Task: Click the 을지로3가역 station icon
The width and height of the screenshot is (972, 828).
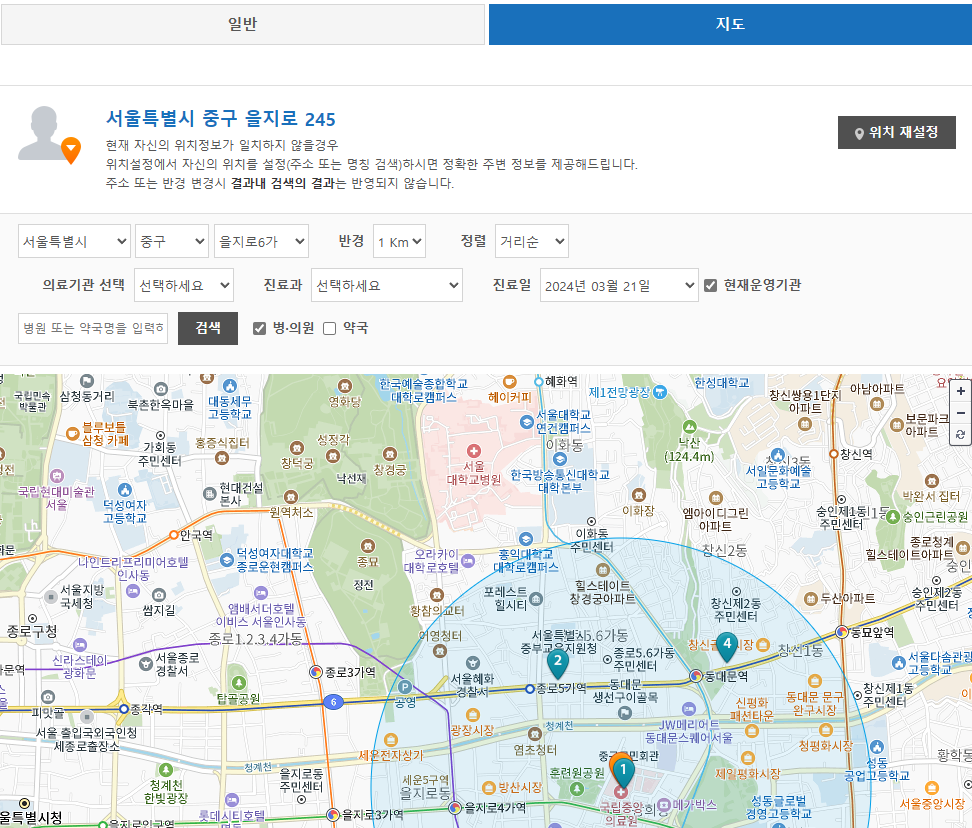Action: [333, 814]
